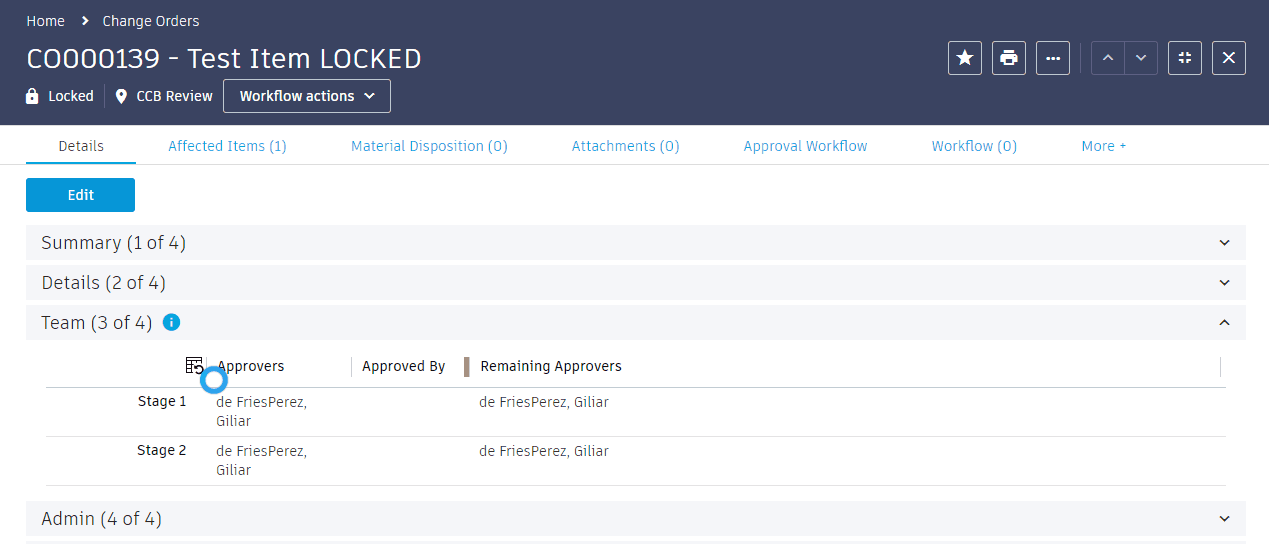Viewport: 1269px width, 544px height.
Task: Bookmark this change order with the star icon
Action: [965, 58]
